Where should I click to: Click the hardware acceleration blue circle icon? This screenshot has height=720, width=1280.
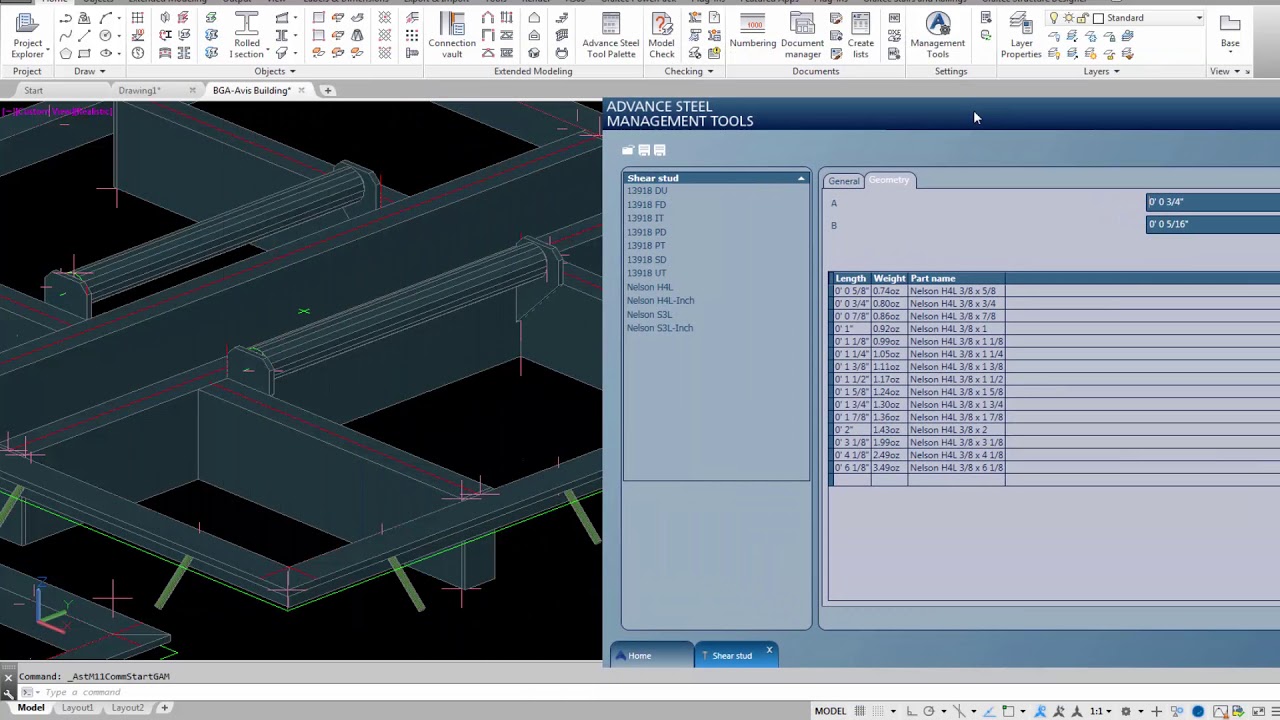click(1198, 711)
